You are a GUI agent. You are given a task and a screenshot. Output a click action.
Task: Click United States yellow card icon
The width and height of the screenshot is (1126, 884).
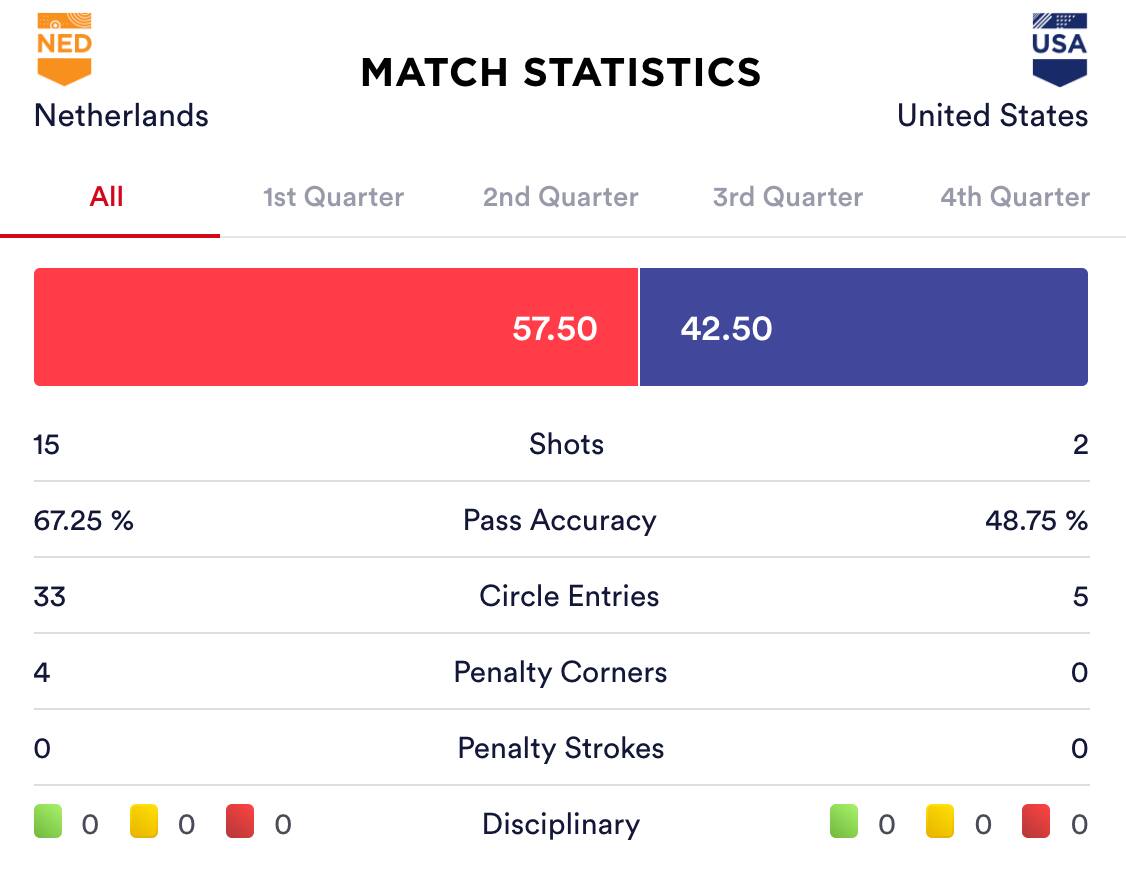point(940,822)
